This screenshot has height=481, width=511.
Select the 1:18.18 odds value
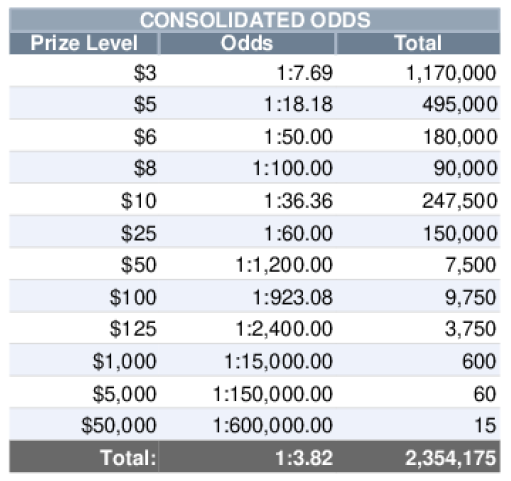click(x=299, y=104)
